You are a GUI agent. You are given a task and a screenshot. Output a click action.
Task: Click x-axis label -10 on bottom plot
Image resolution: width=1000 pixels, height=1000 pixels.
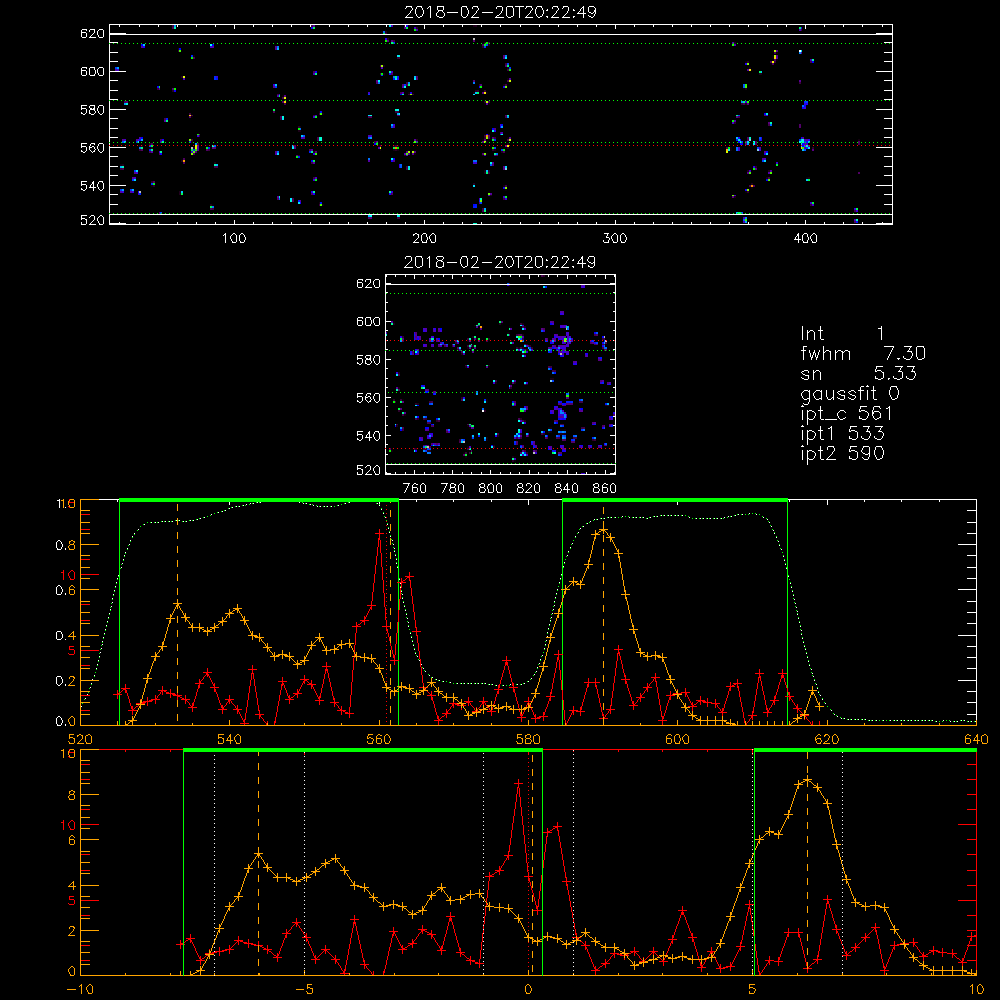[x=80, y=989]
